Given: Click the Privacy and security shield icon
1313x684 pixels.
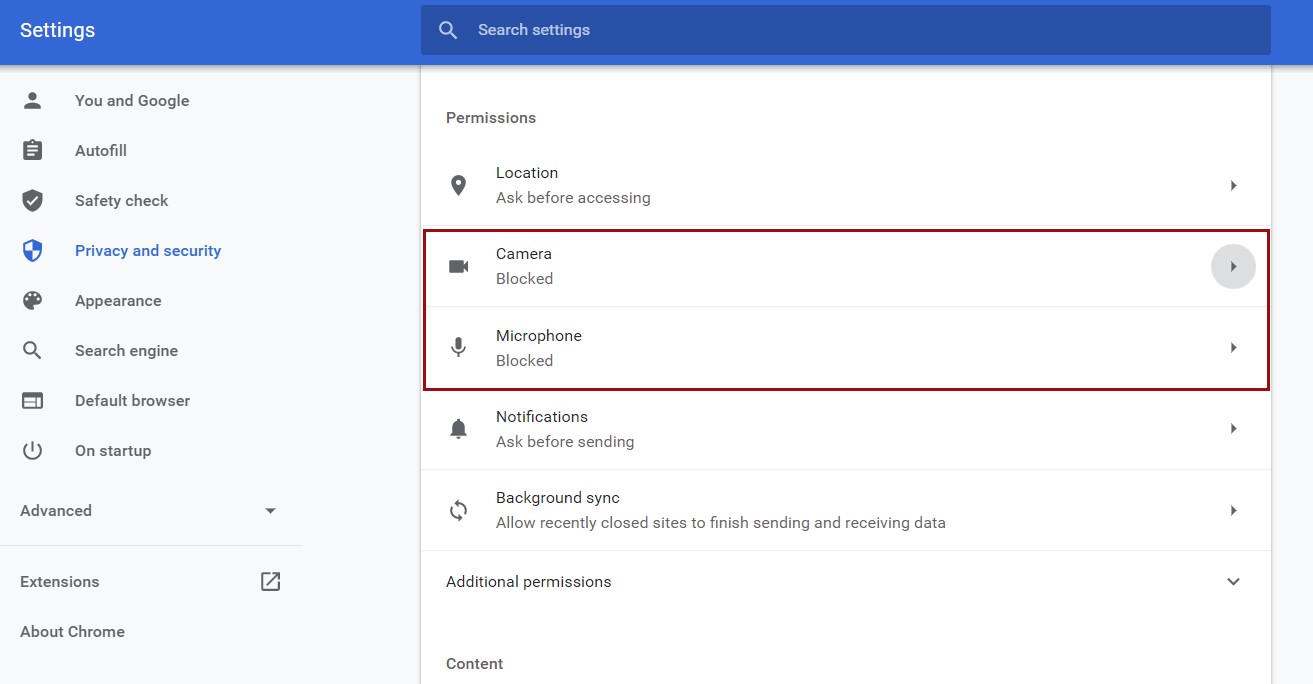Looking at the screenshot, I should click(x=33, y=250).
